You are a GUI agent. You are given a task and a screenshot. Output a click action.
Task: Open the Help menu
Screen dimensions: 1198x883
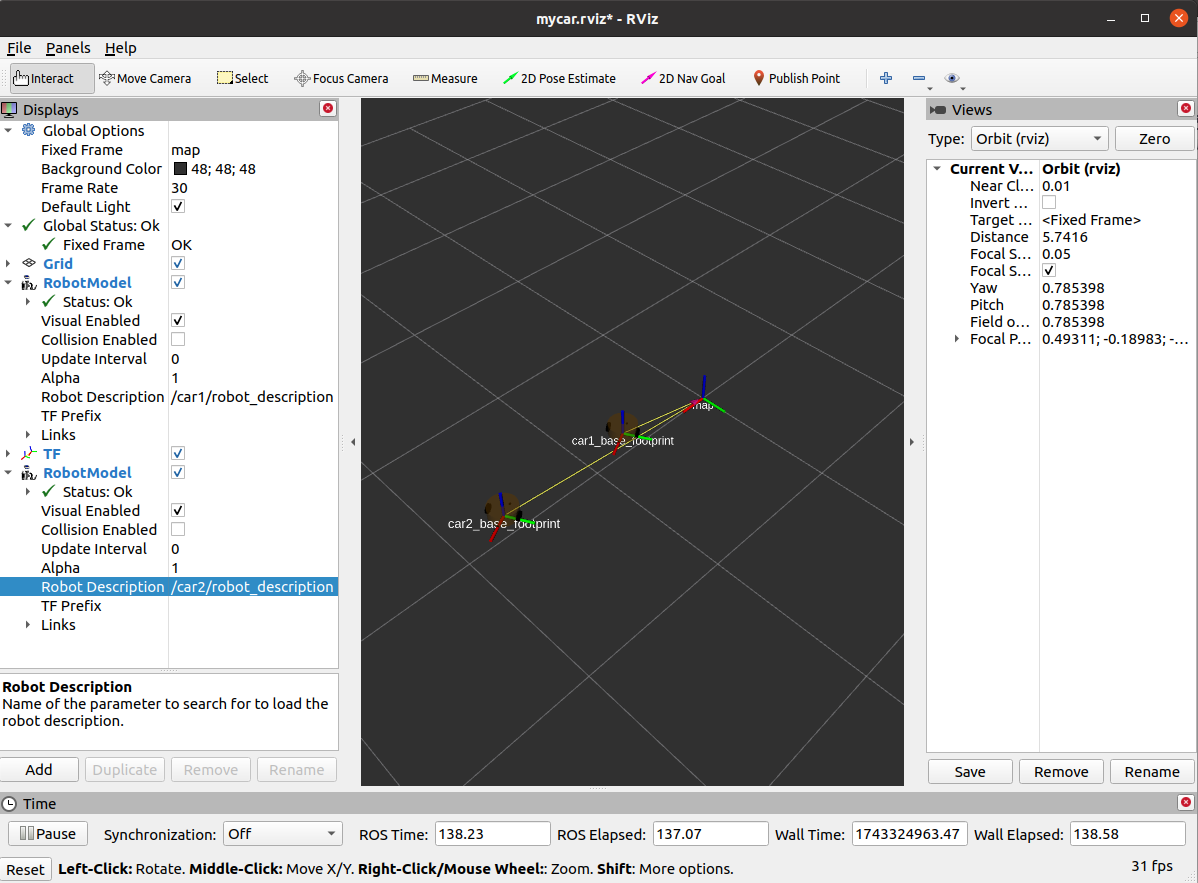[x=121, y=48]
